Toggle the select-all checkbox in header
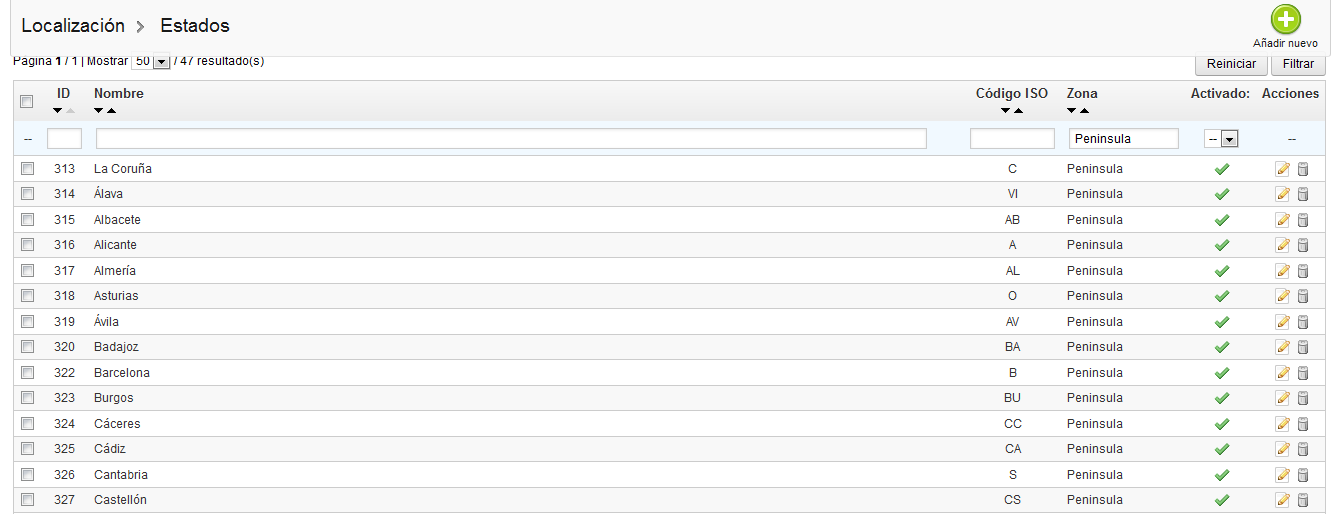Screen dimensions: 1333x514 tap(27, 101)
